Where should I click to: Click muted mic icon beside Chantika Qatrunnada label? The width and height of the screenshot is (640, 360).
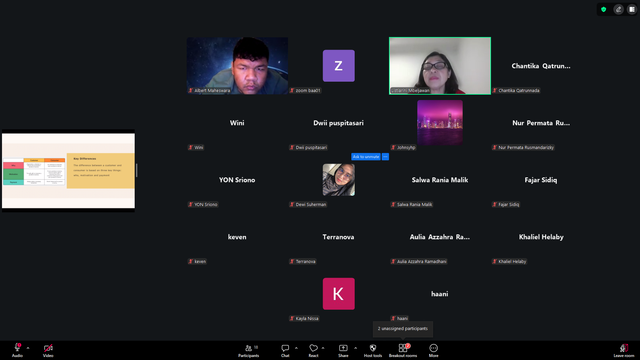pyautogui.click(x=495, y=91)
